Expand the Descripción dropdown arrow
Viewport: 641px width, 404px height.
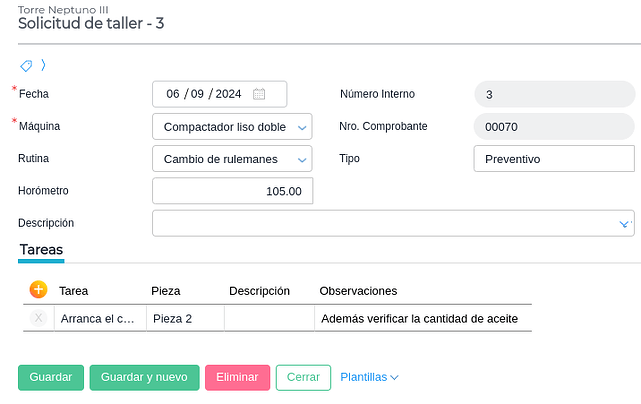coord(624,223)
